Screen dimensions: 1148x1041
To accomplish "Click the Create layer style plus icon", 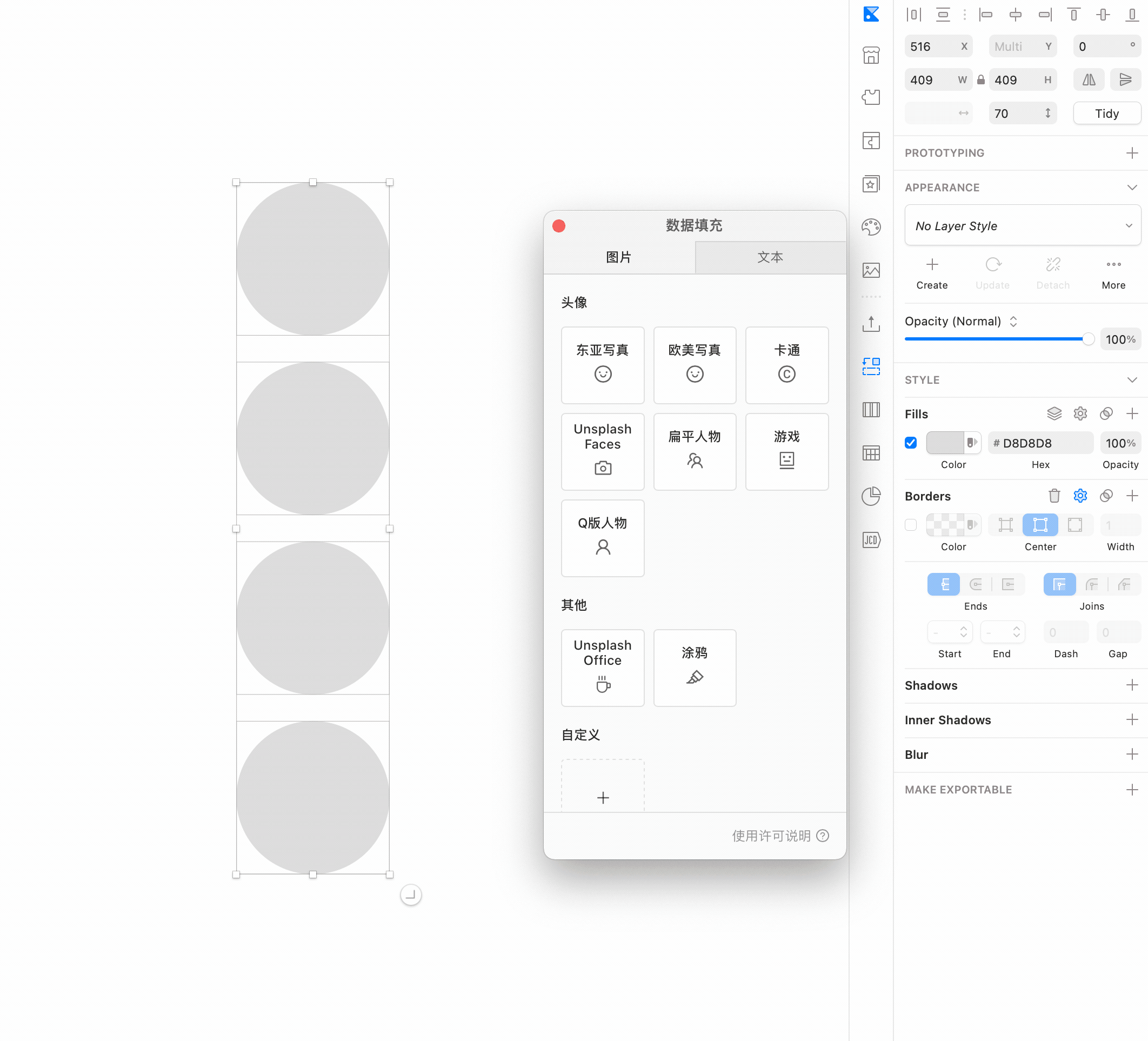I will pos(932,265).
